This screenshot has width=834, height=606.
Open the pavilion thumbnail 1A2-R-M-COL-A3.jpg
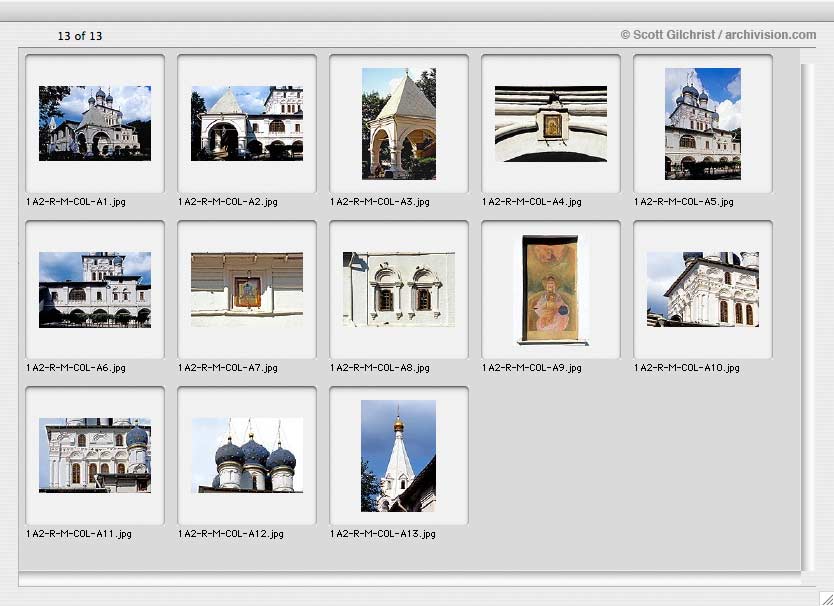[399, 123]
